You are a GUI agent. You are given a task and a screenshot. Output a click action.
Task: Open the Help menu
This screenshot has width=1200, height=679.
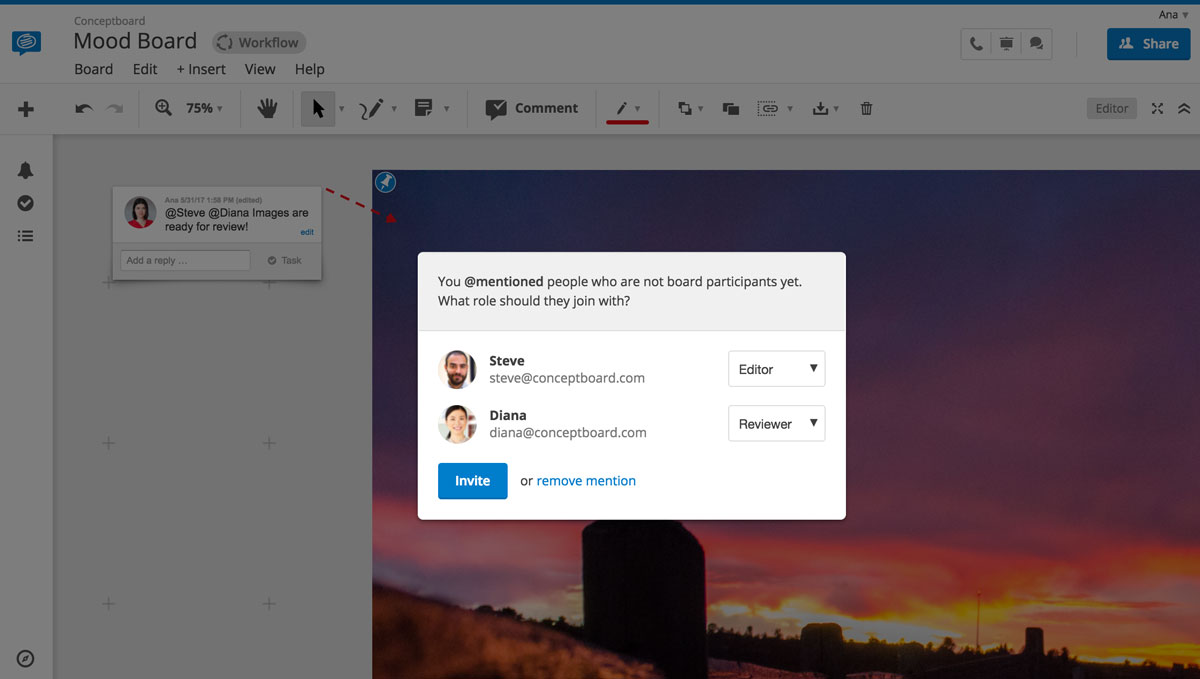tap(310, 69)
